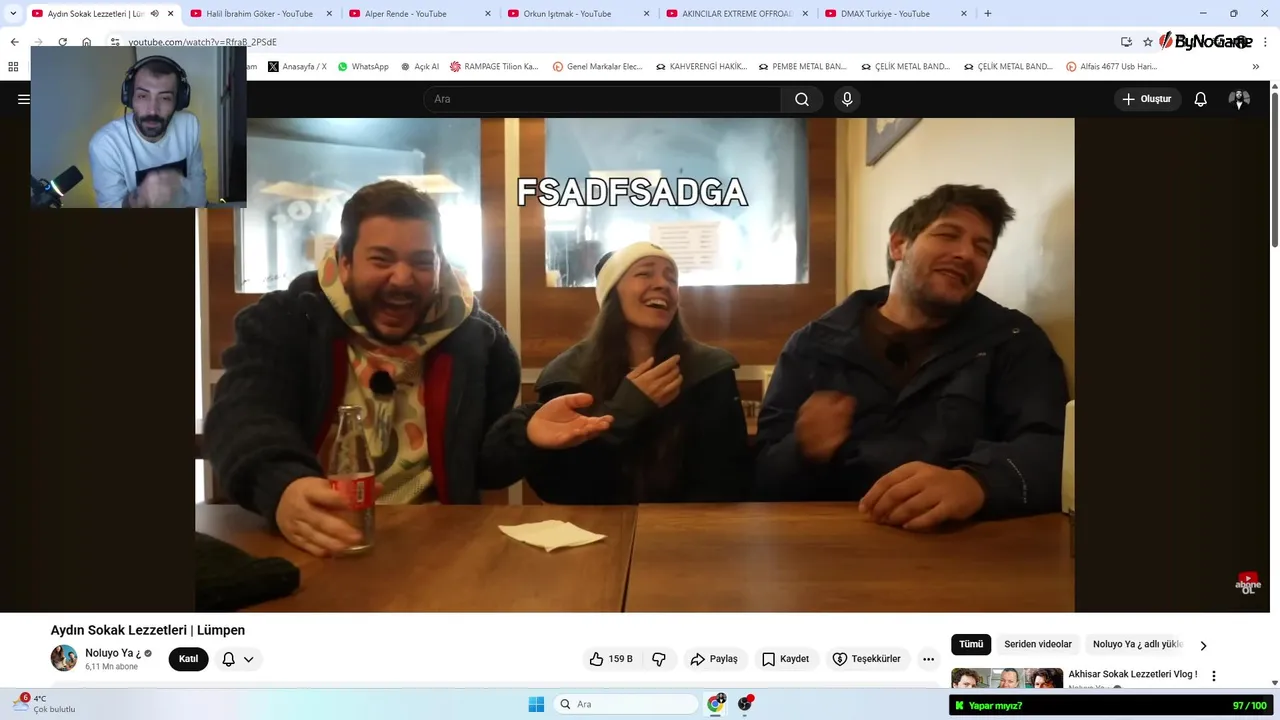Click the YouTube search magnifier button
Screen dimensions: 1280x720
tap(802, 99)
